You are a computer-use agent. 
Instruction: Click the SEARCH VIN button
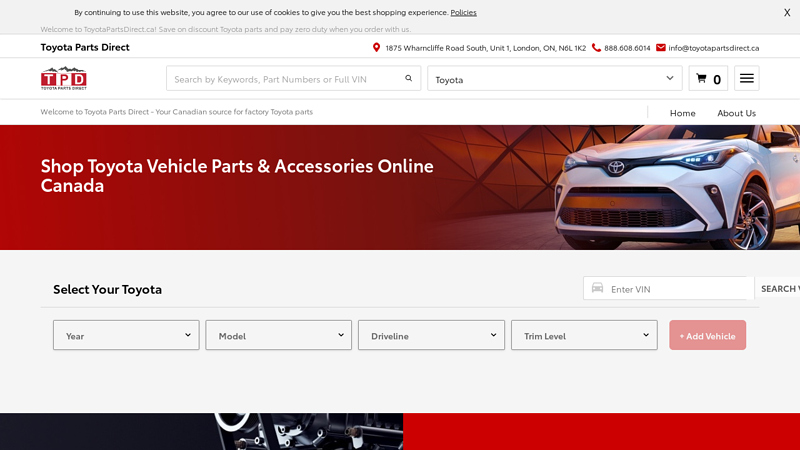pyautogui.click(x=778, y=289)
